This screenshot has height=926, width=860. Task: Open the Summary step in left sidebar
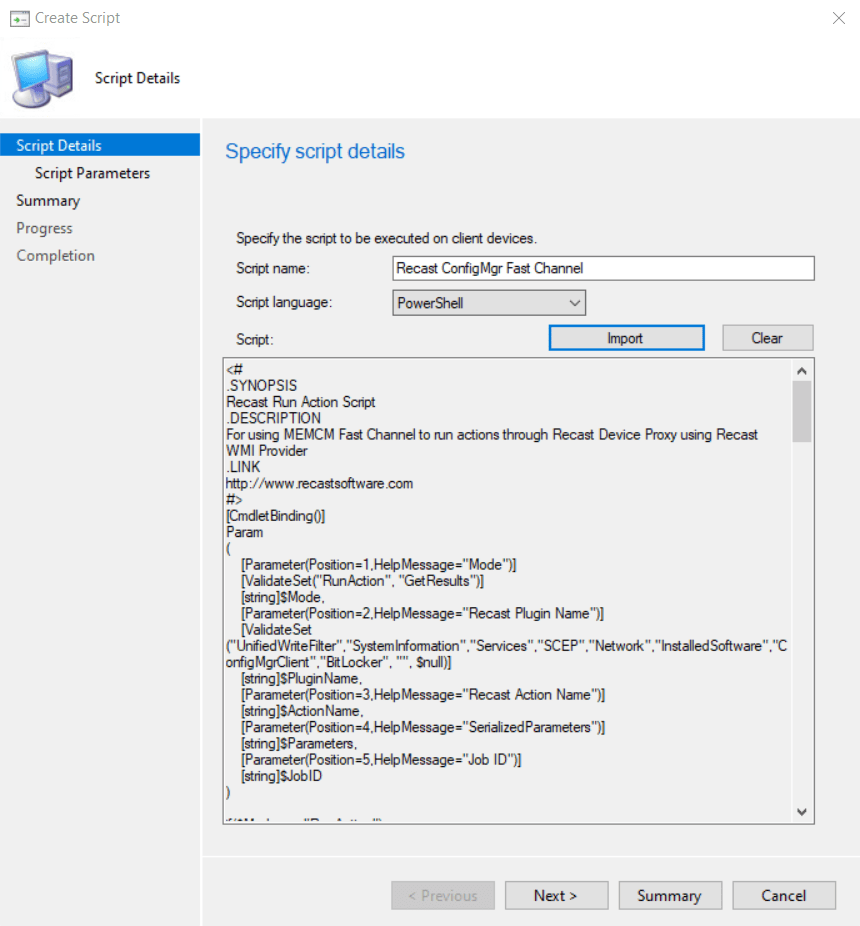pos(48,201)
